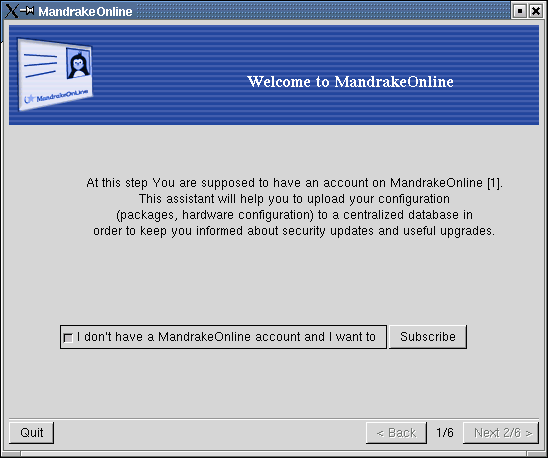The width and height of the screenshot is (548, 458).
Task: Click the MandrakeOnline title bar text
Action: click(x=85, y=12)
